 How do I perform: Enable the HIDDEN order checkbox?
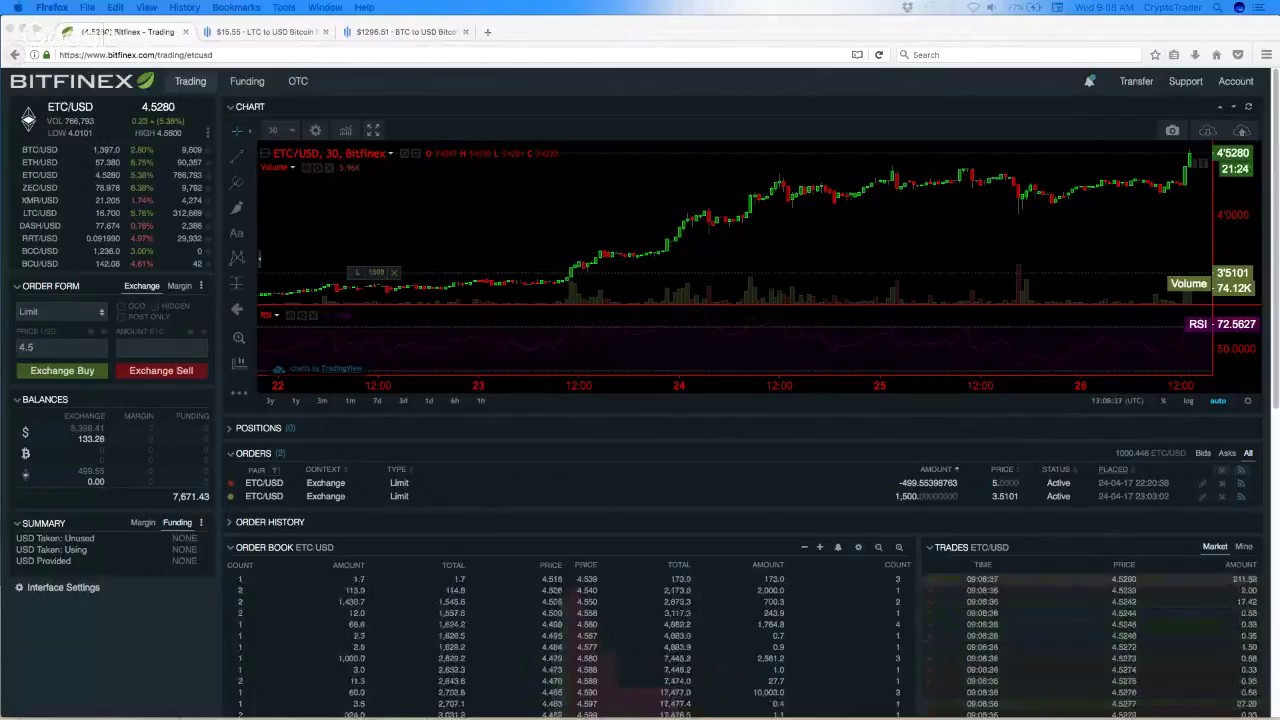pos(154,306)
